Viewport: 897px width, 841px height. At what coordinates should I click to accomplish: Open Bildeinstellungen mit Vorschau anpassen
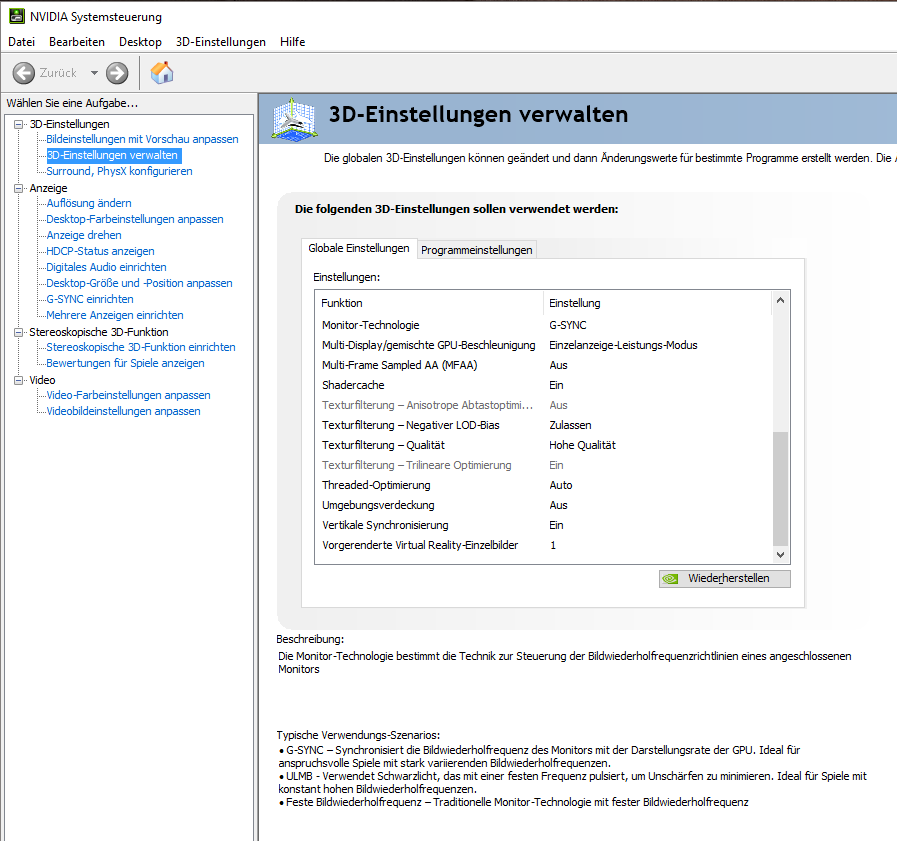click(142, 139)
